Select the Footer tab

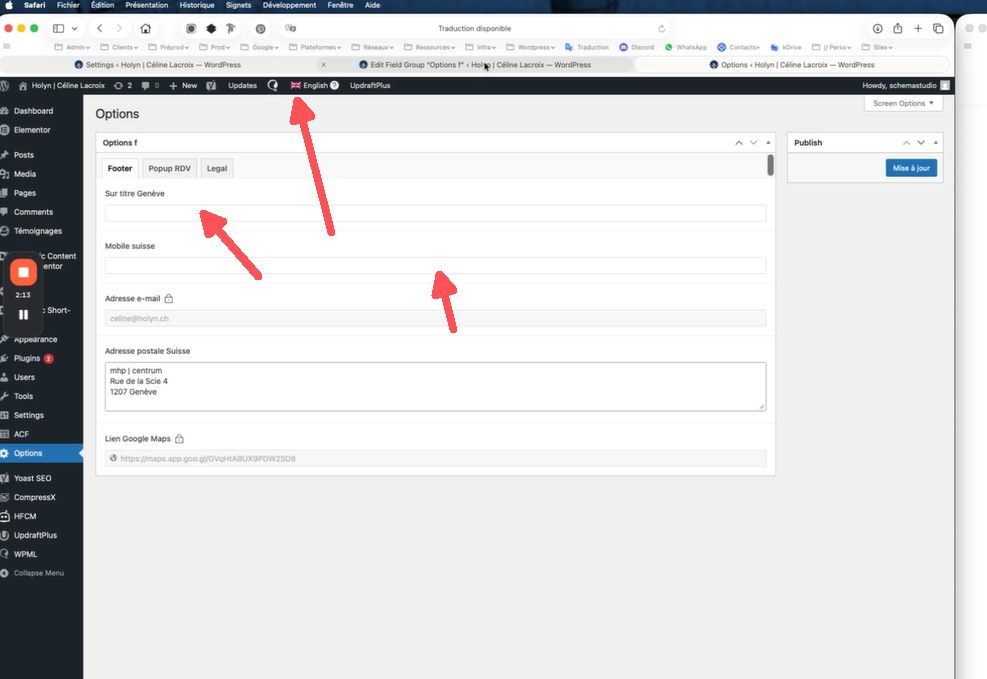point(120,169)
